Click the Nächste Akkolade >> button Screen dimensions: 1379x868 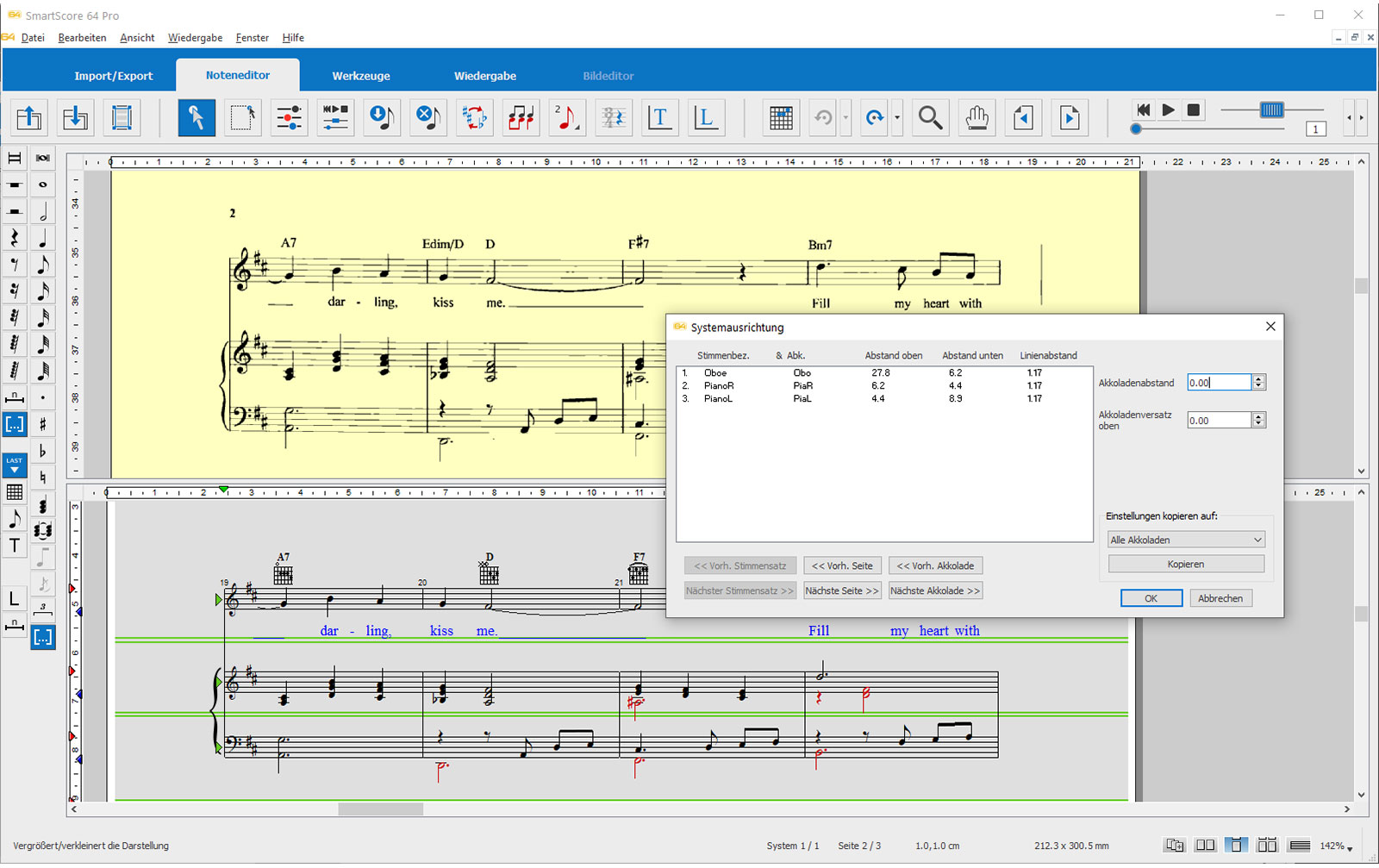click(x=935, y=590)
